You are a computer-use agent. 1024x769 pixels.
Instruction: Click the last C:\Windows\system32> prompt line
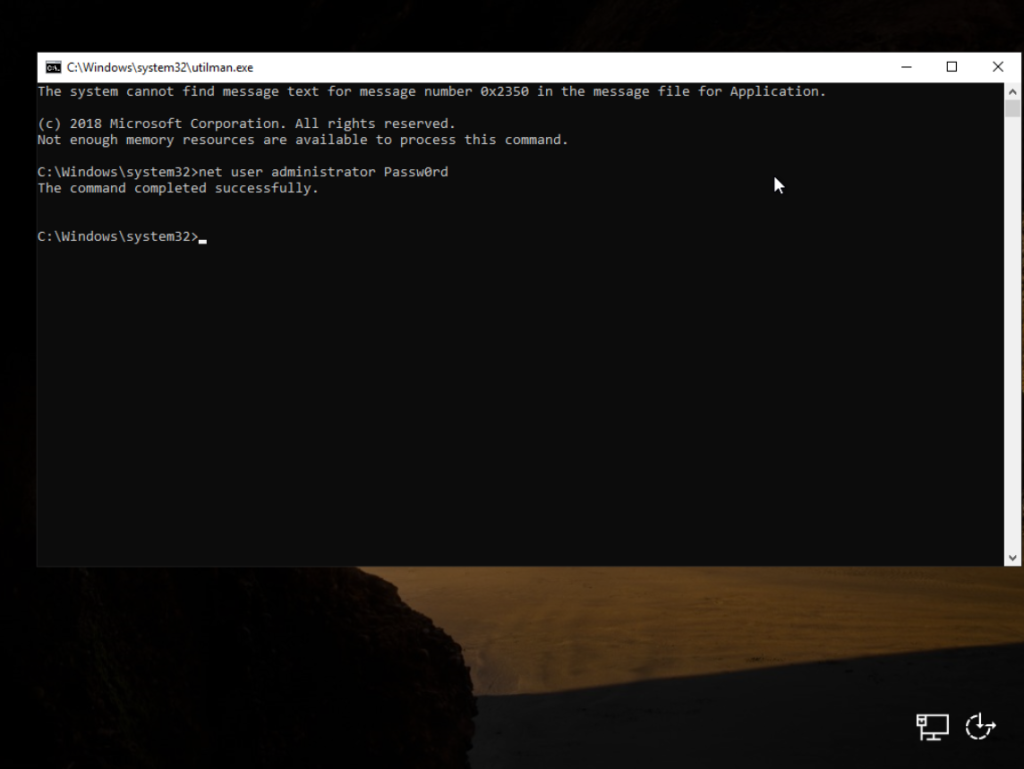122,236
